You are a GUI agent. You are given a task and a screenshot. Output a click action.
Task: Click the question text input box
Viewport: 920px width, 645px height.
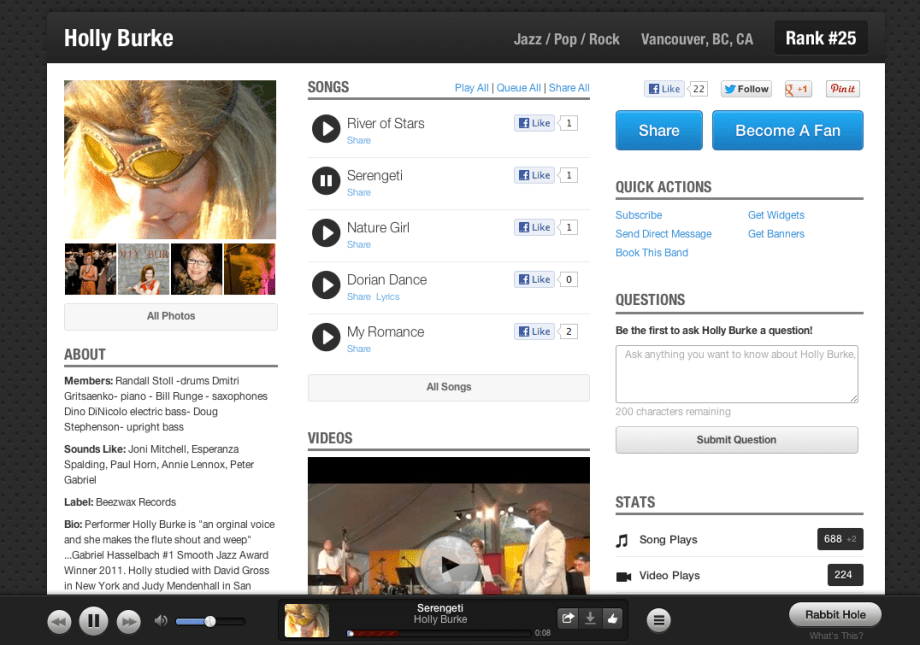tap(736, 374)
